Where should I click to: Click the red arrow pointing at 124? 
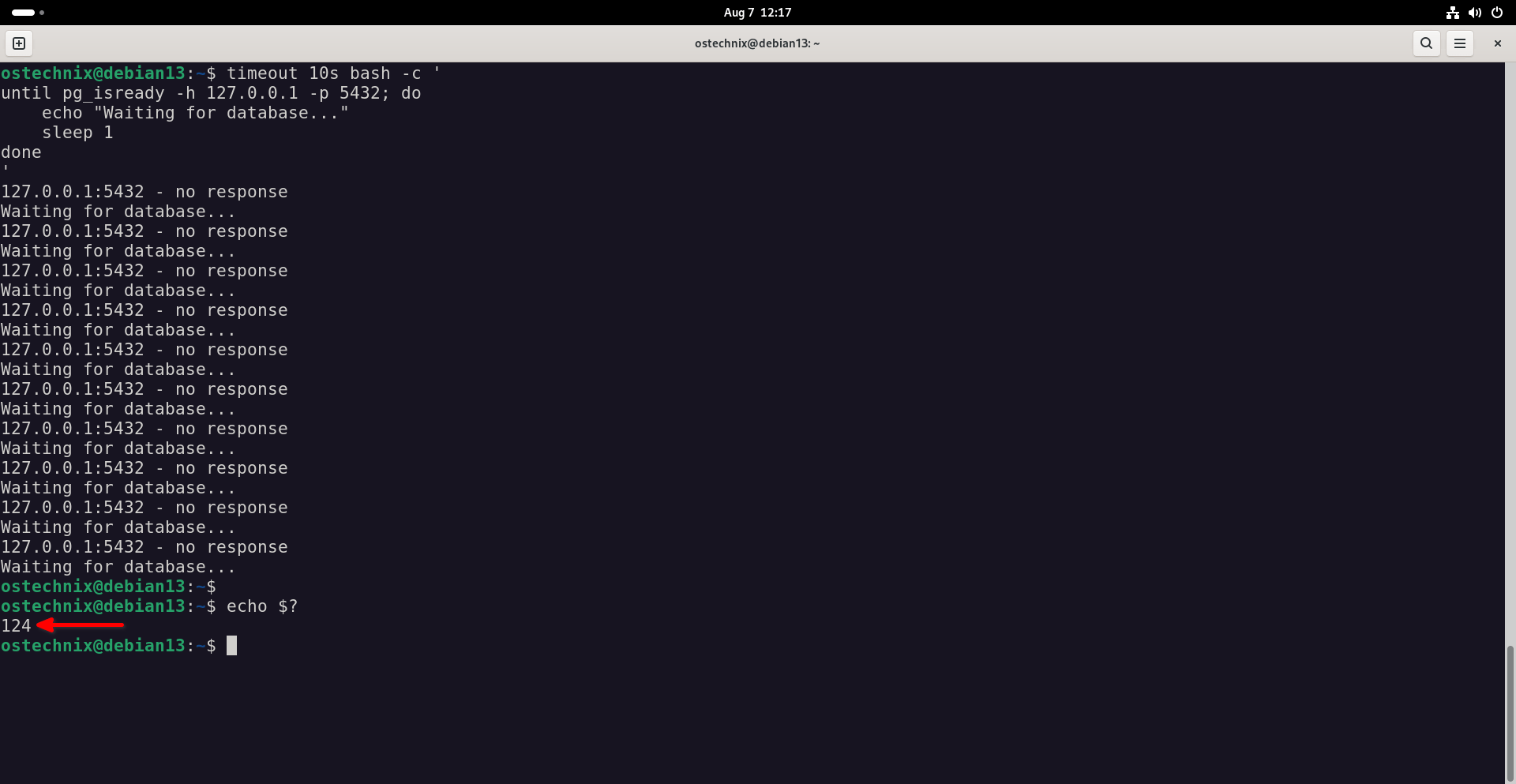pyautogui.click(x=81, y=625)
